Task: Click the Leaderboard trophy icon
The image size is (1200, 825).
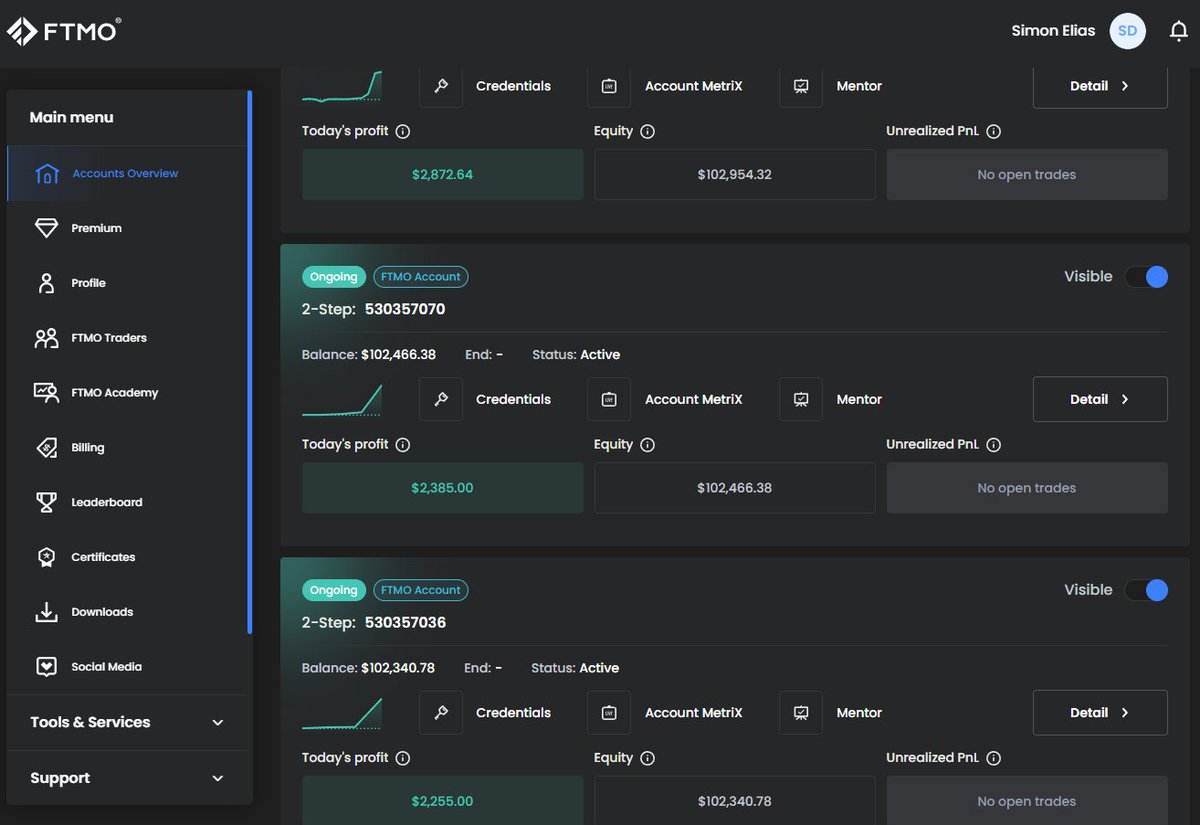Action: point(47,502)
